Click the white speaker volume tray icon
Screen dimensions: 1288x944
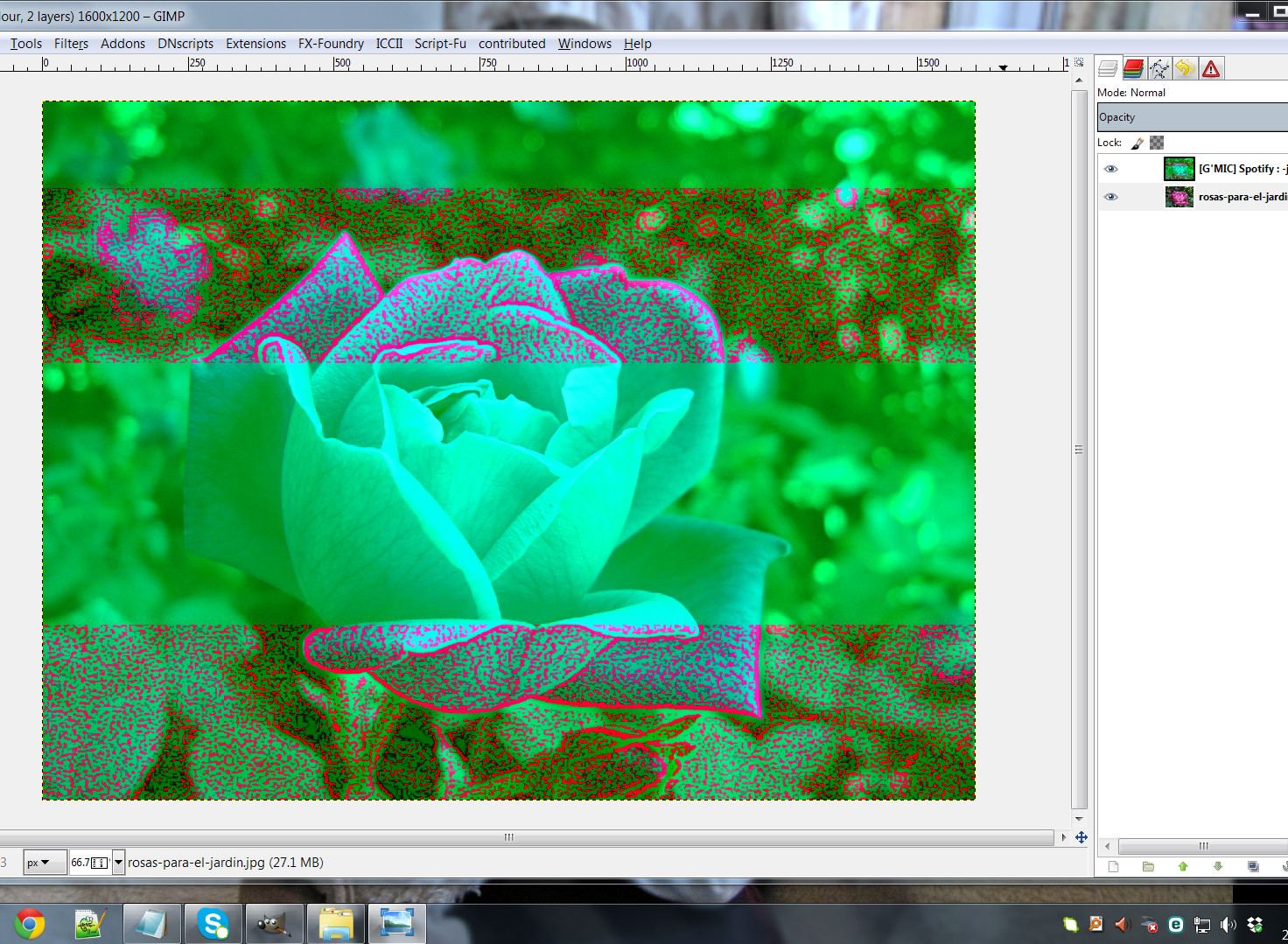(x=1228, y=925)
